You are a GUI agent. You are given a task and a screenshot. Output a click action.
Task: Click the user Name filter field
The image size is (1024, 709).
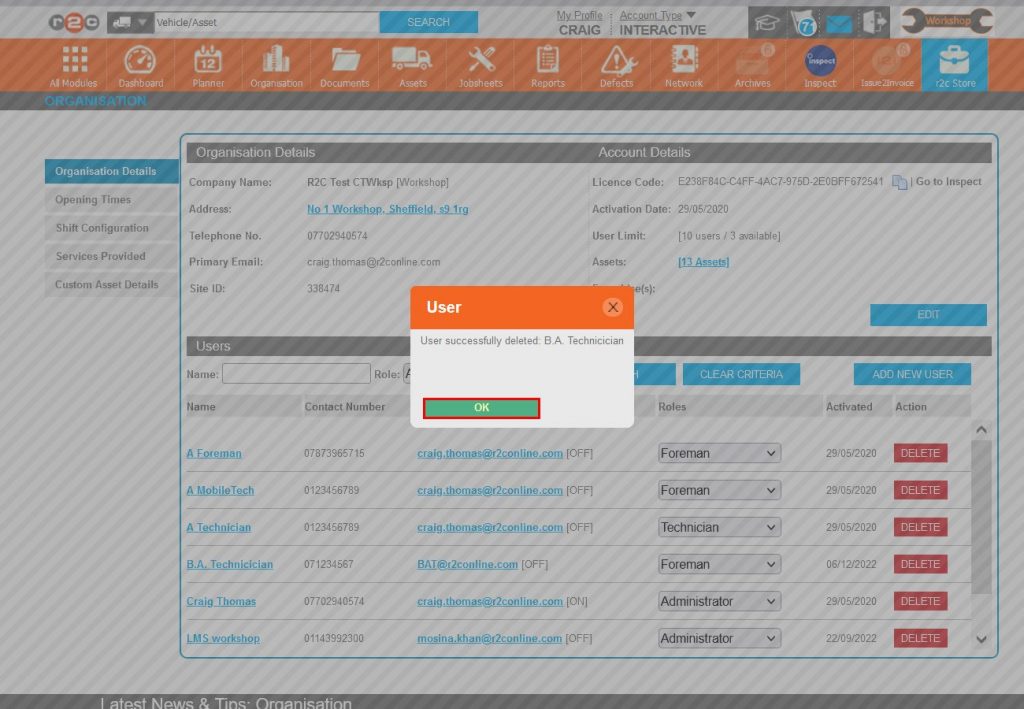point(296,374)
